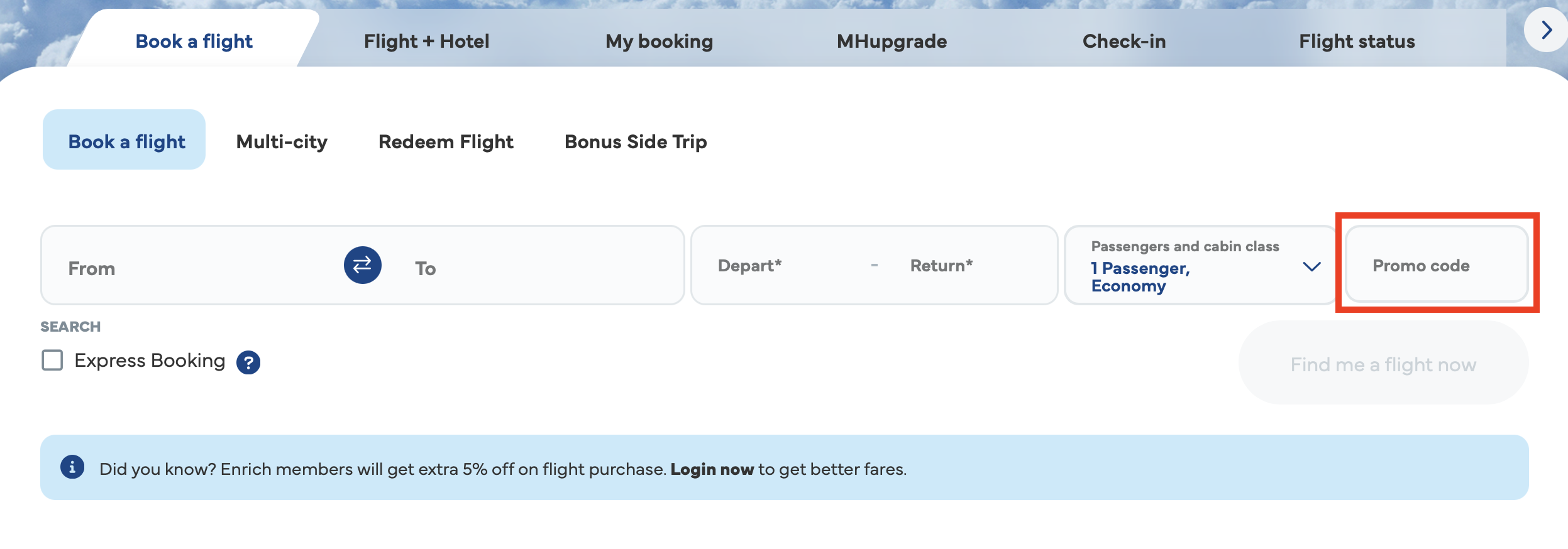Focus the Promo code field
1568x549 pixels.
[x=1436, y=266]
